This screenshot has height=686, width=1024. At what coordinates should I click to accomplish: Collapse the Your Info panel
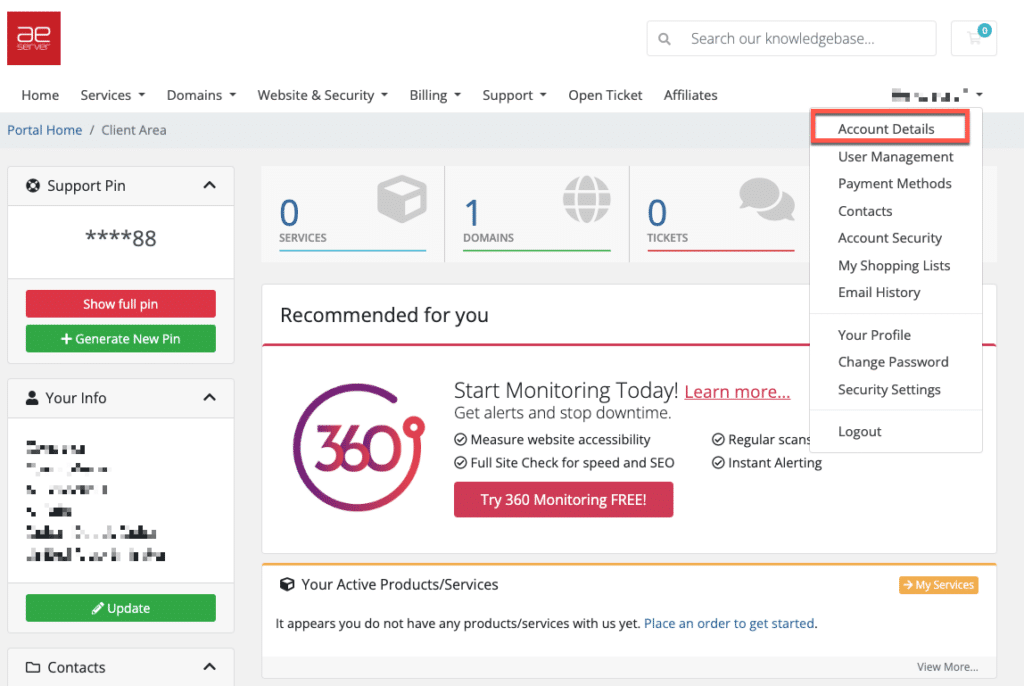209,397
